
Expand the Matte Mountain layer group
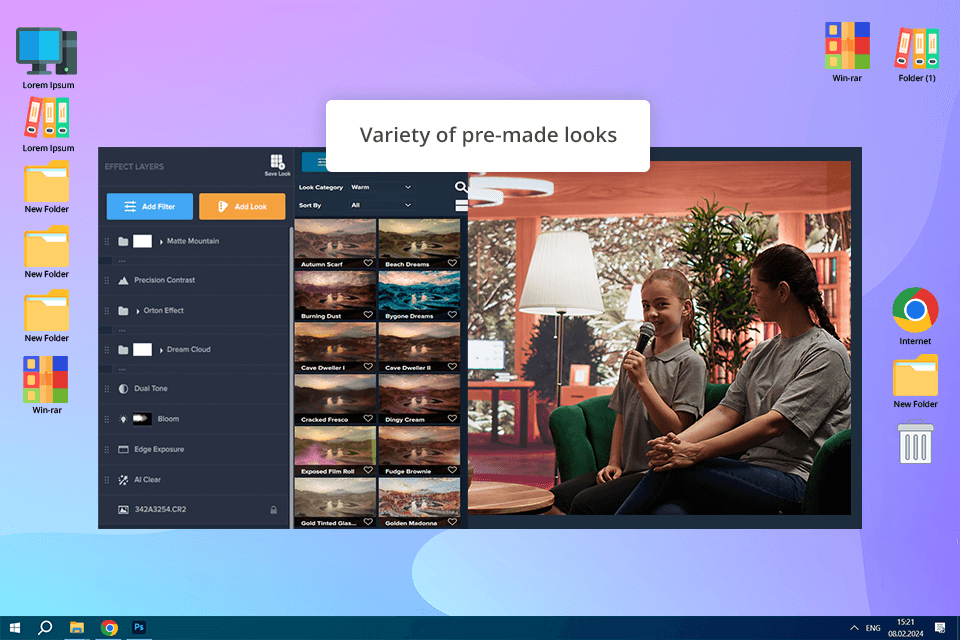point(161,242)
